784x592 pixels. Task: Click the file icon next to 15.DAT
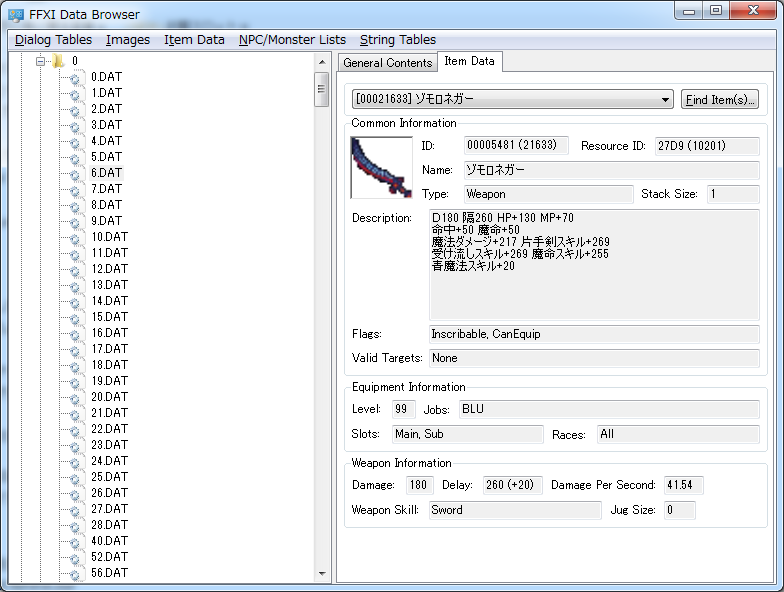pyautogui.click(x=75, y=318)
